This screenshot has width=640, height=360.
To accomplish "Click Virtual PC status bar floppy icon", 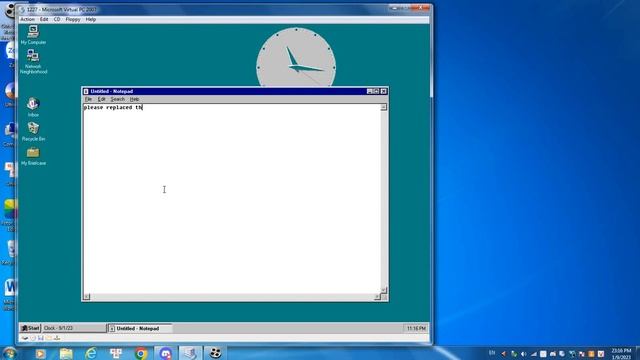I will (x=41, y=338).
